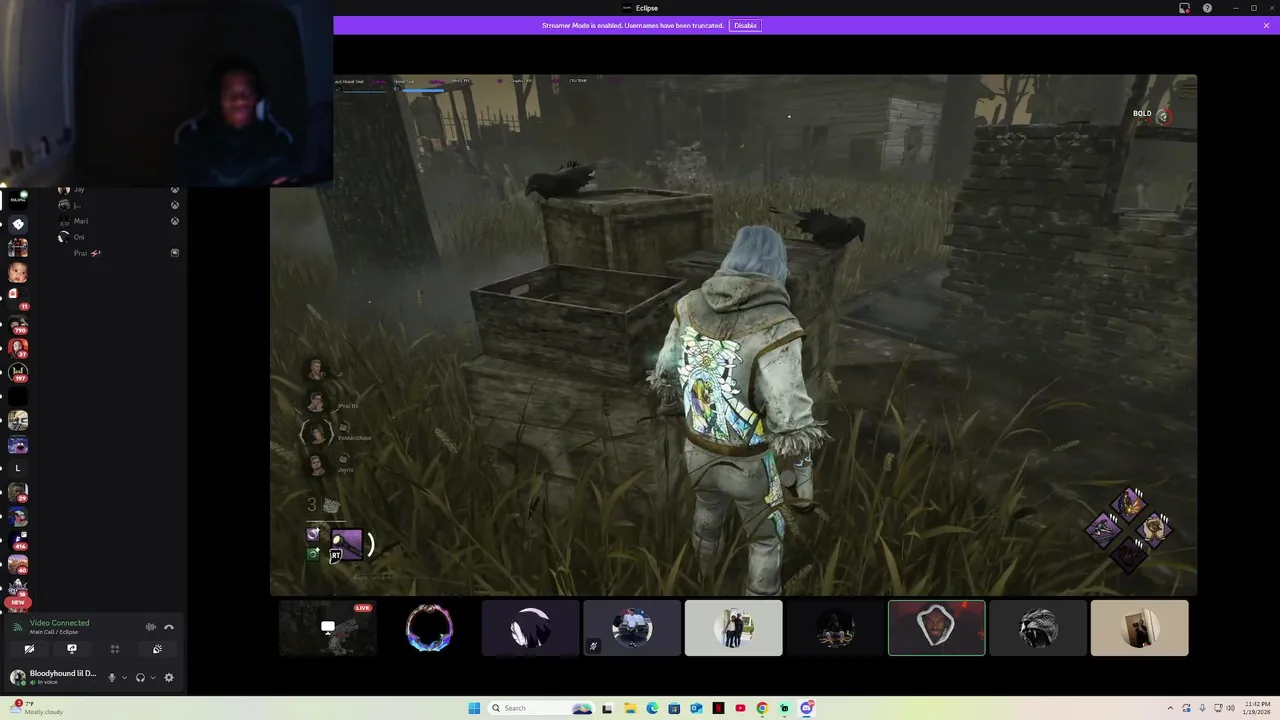This screenshot has width=1280, height=720.
Task: Focus the glowing ring avatar participant tile
Action: [x=429, y=628]
